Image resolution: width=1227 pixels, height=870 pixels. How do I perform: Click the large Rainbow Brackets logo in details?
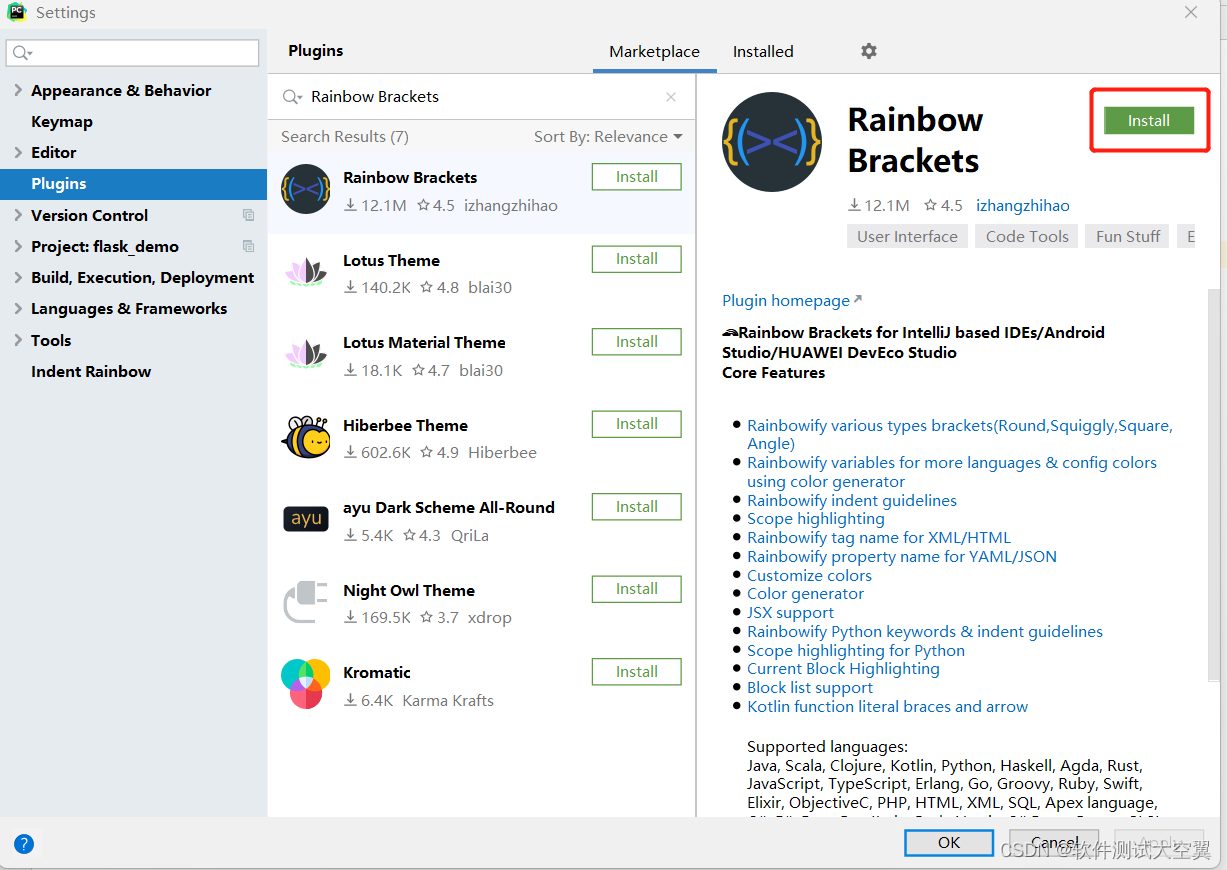coord(772,142)
